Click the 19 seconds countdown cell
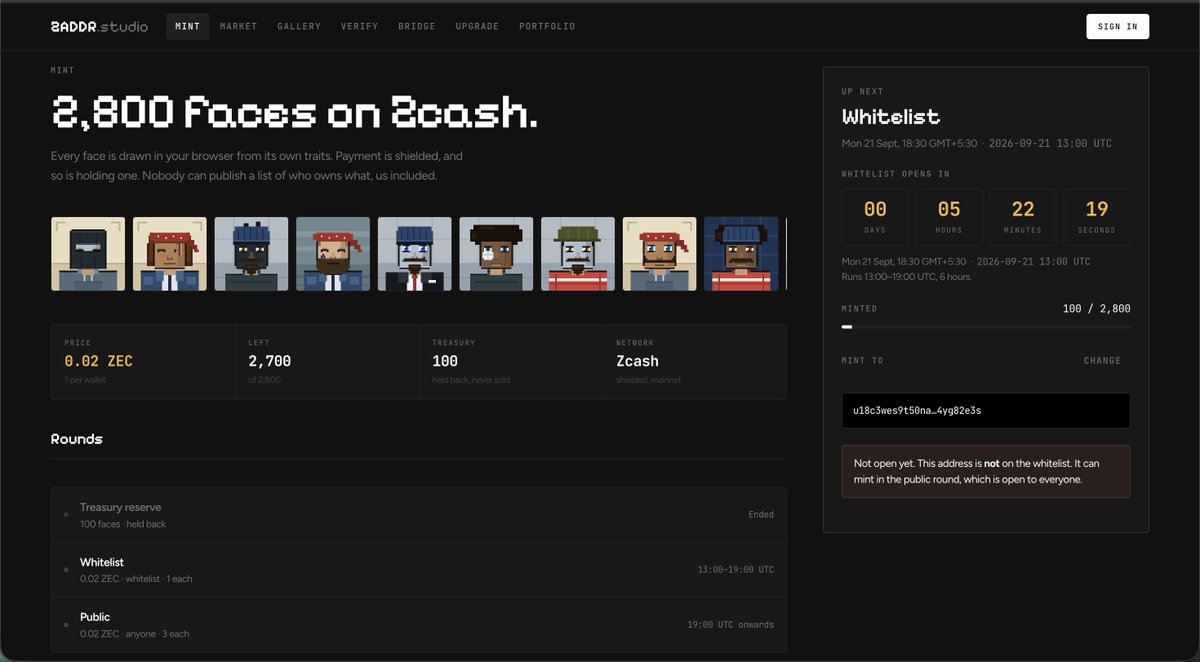The width and height of the screenshot is (1200, 662). tap(1097, 217)
